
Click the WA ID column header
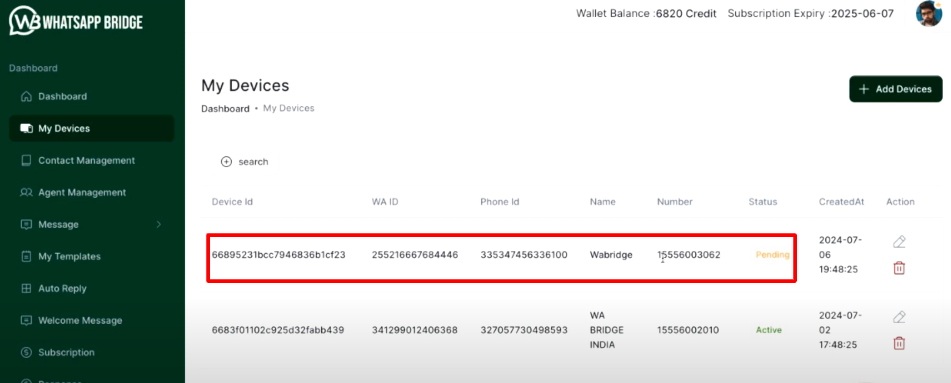tap(385, 202)
